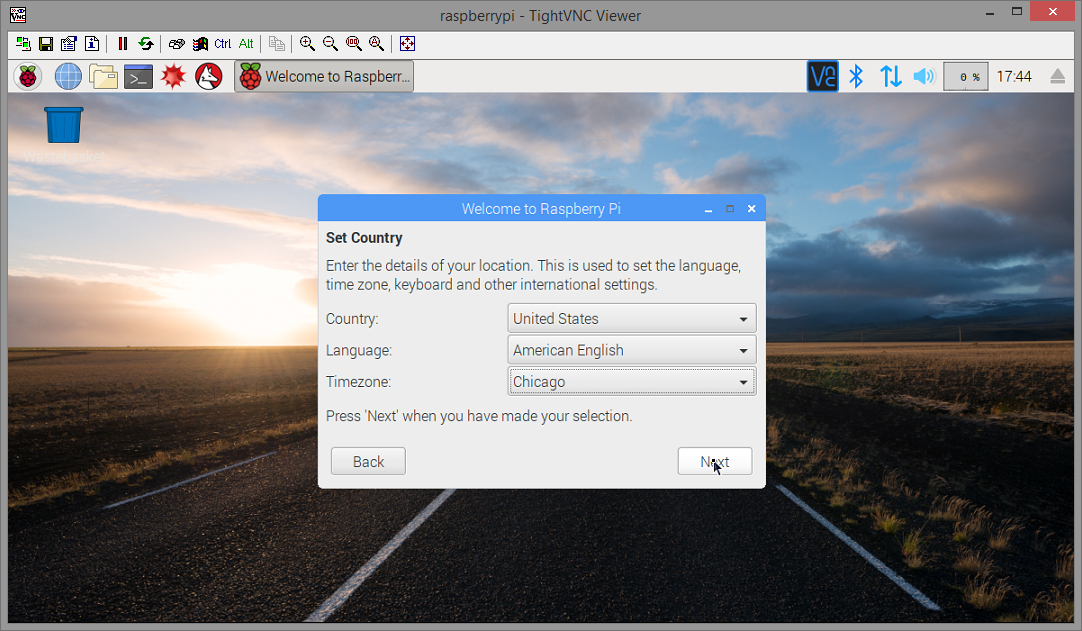This screenshot has height=631, width=1082.
Task: Show TightVNC connection info icon
Action: pyautogui.click(x=92, y=44)
